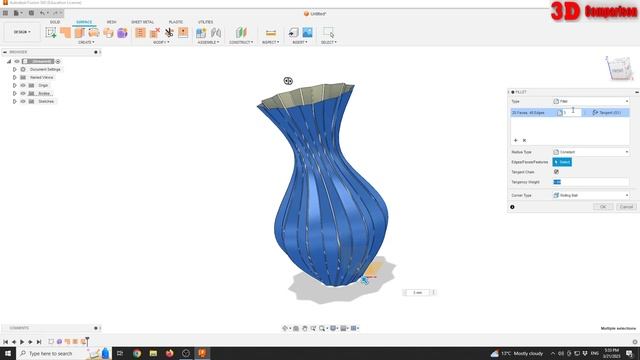Expand the Named Views node
Image resolution: width=640 pixels, height=360 pixels.
pyautogui.click(x=15, y=77)
